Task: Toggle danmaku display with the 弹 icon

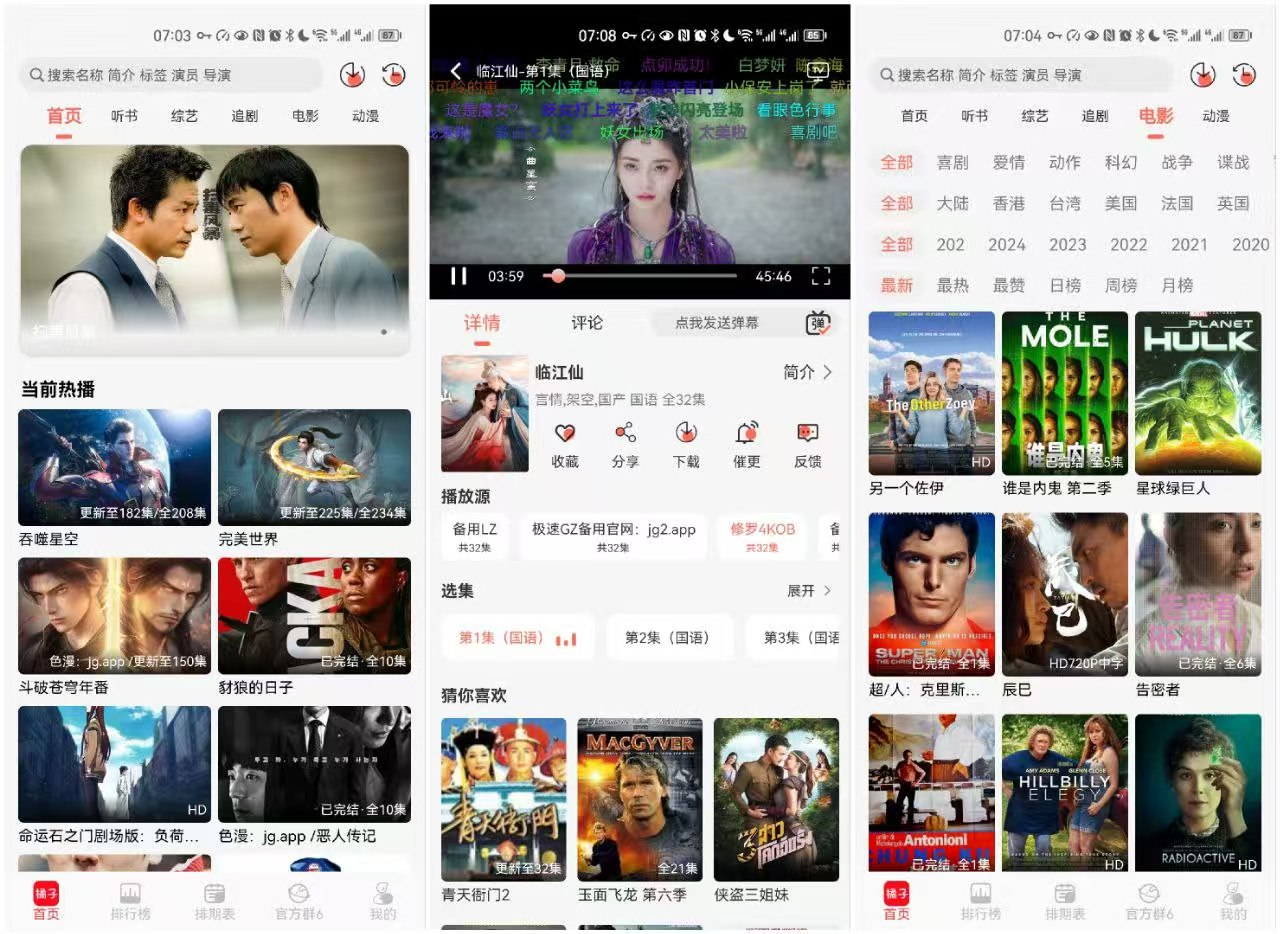Action: [x=818, y=323]
